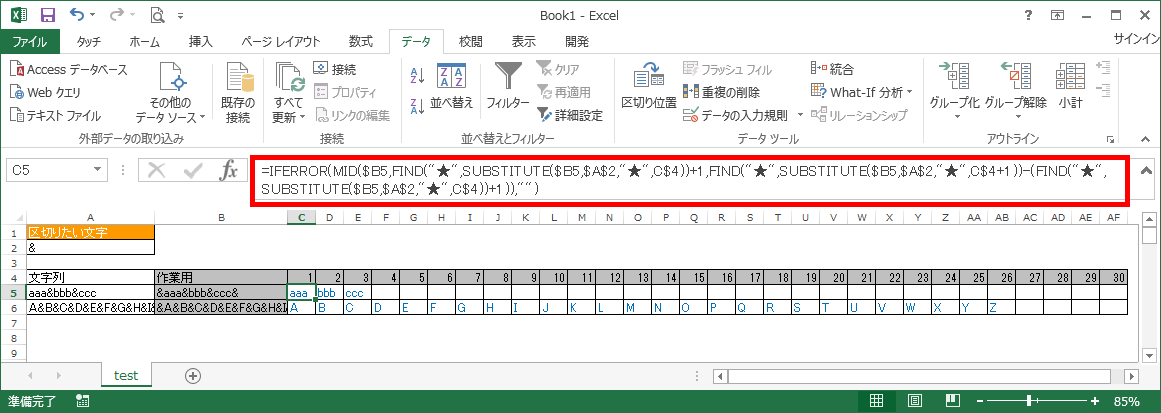Customize quick access toolbar dropdown

coord(181,15)
